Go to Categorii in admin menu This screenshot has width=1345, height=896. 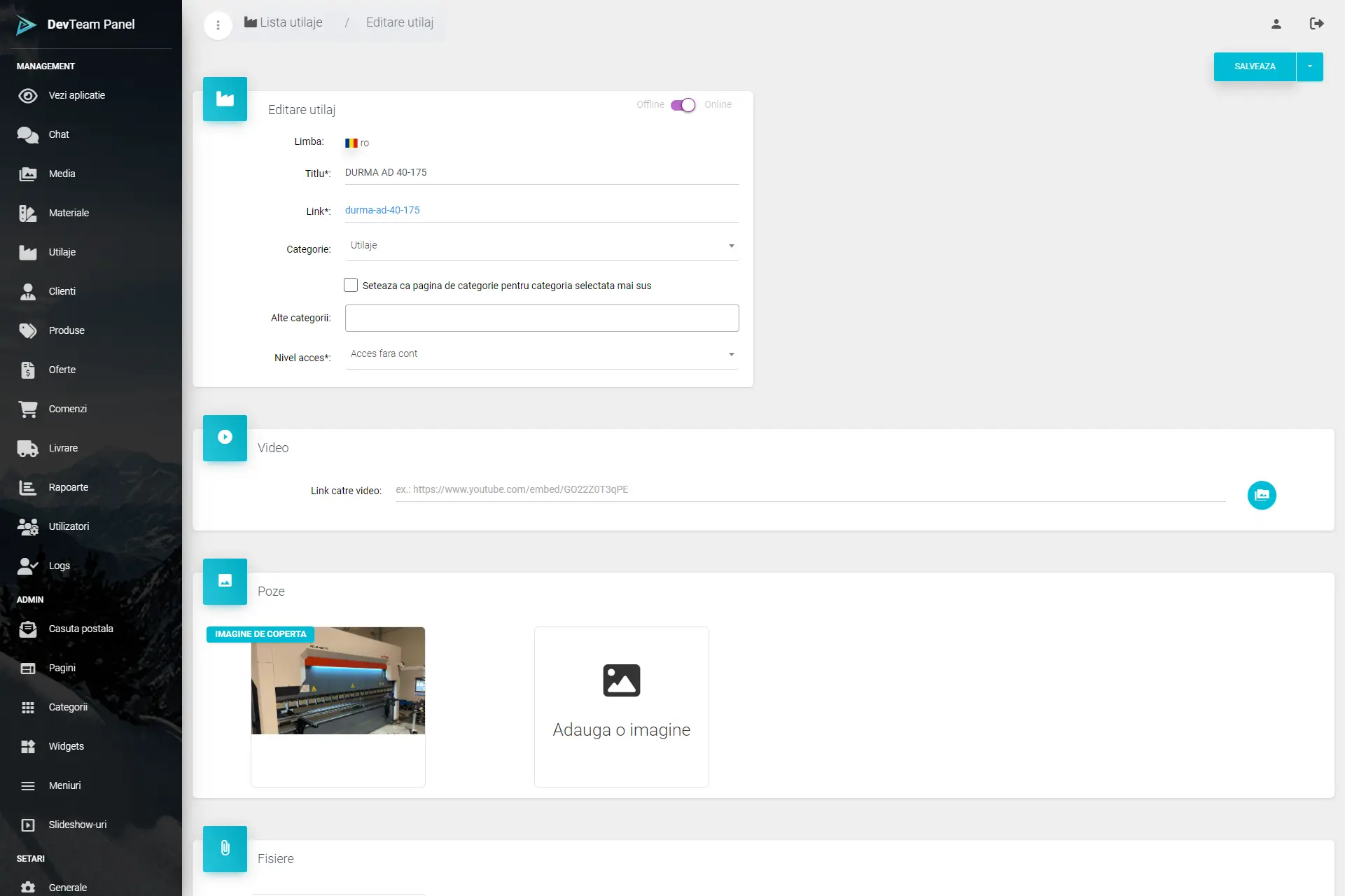tap(68, 707)
